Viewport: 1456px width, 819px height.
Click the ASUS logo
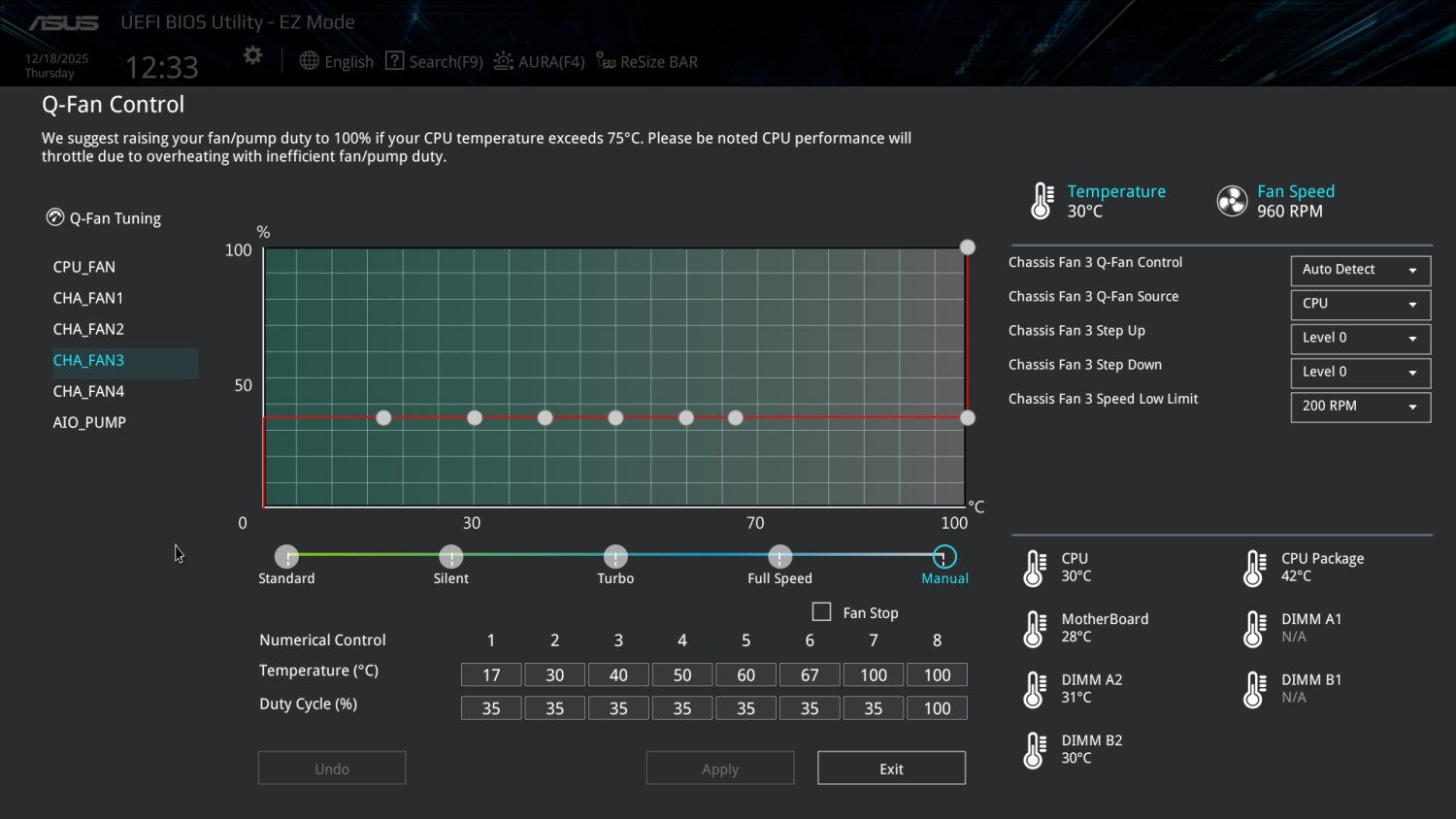(x=63, y=22)
